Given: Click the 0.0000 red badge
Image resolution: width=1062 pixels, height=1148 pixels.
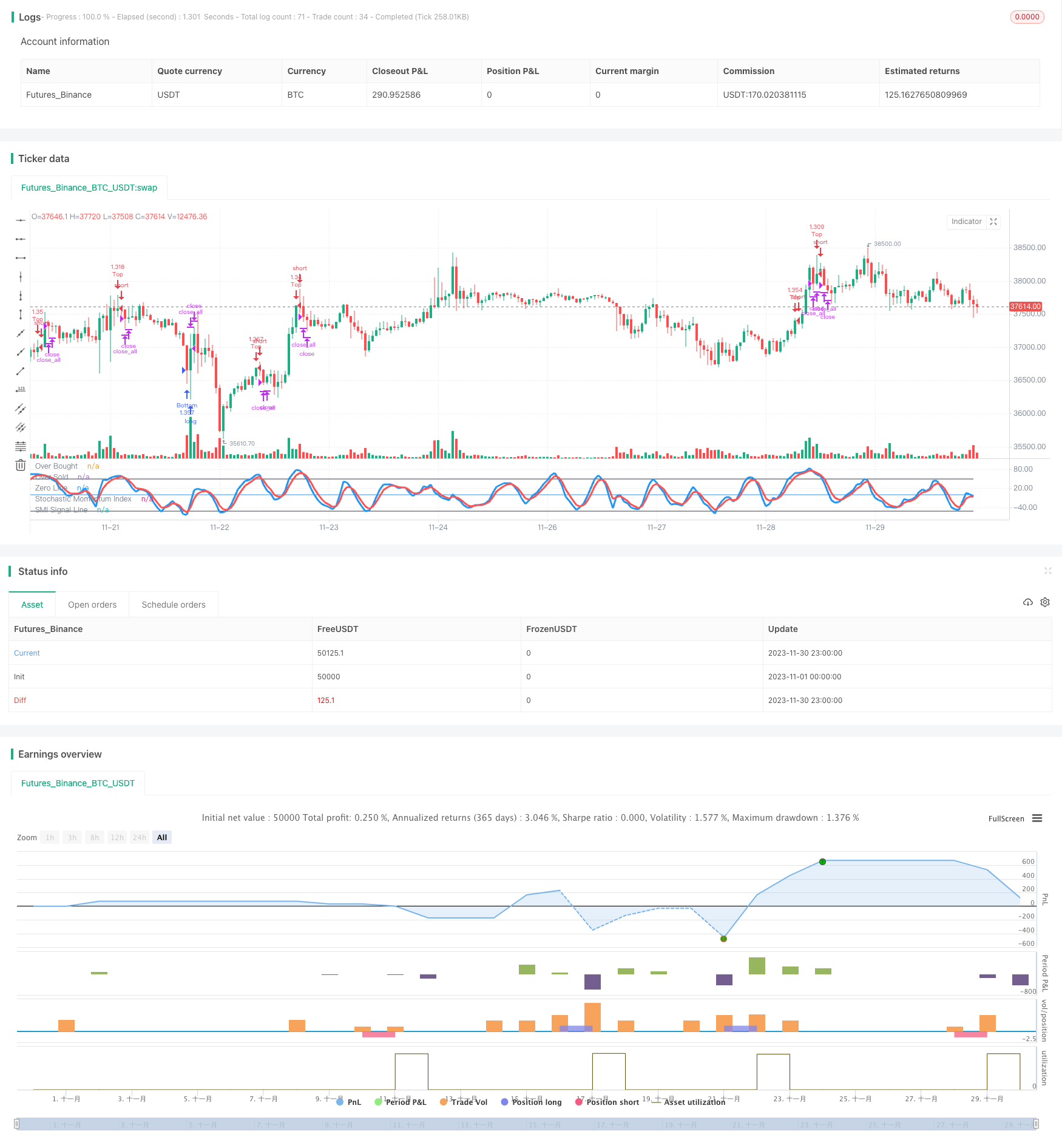Looking at the screenshot, I should (1027, 17).
